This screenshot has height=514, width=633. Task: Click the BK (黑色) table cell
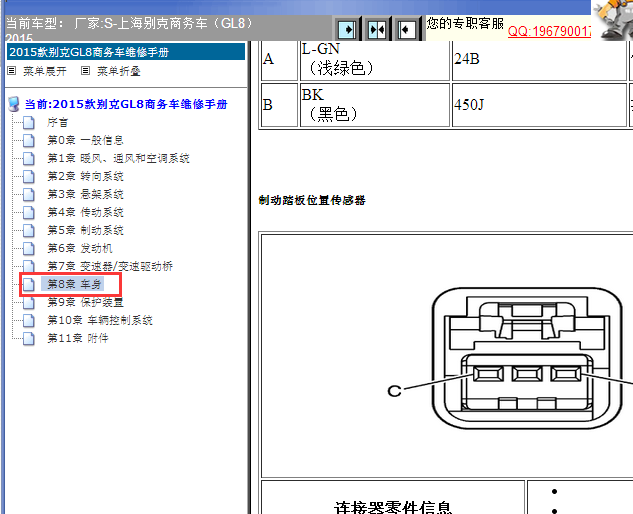coord(375,105)
